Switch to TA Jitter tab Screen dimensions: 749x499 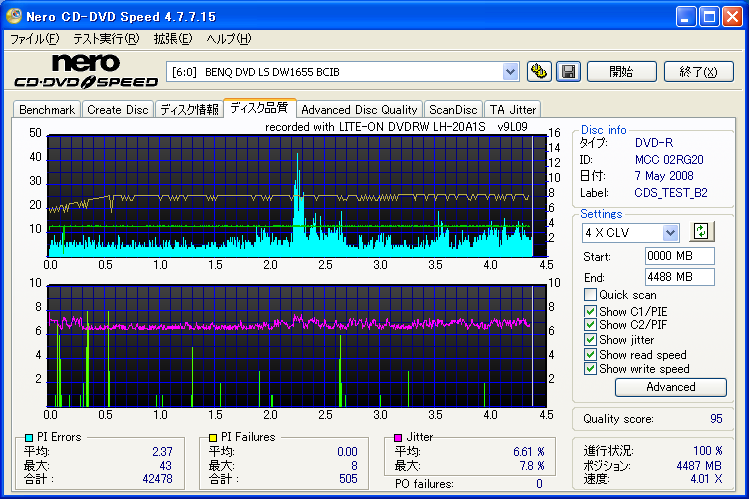pyautogui.click(x=513, y=110)
